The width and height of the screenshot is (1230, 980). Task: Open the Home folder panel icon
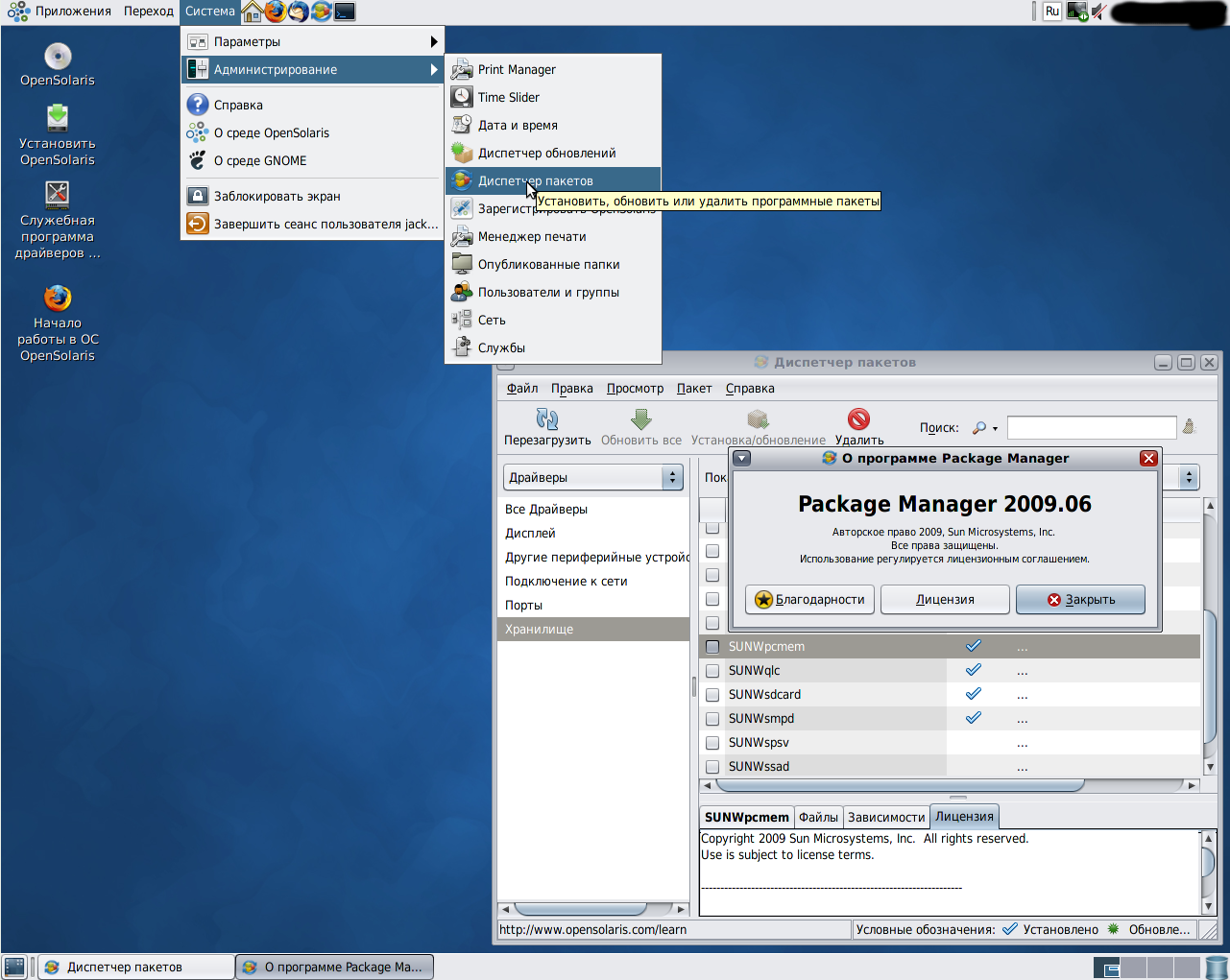[x=252, y=12]
